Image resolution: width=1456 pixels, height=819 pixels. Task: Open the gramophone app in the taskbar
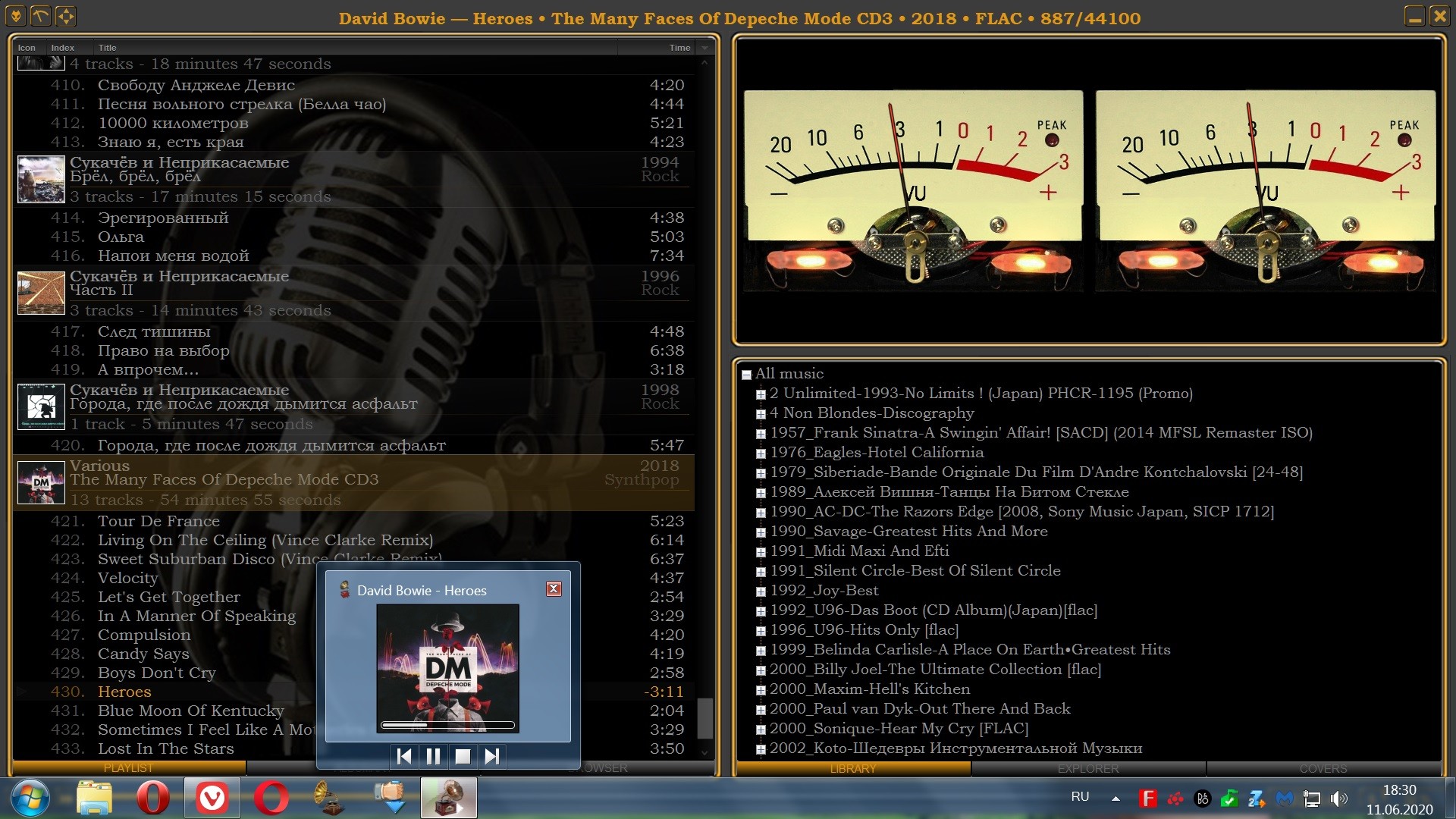(331, 799)
